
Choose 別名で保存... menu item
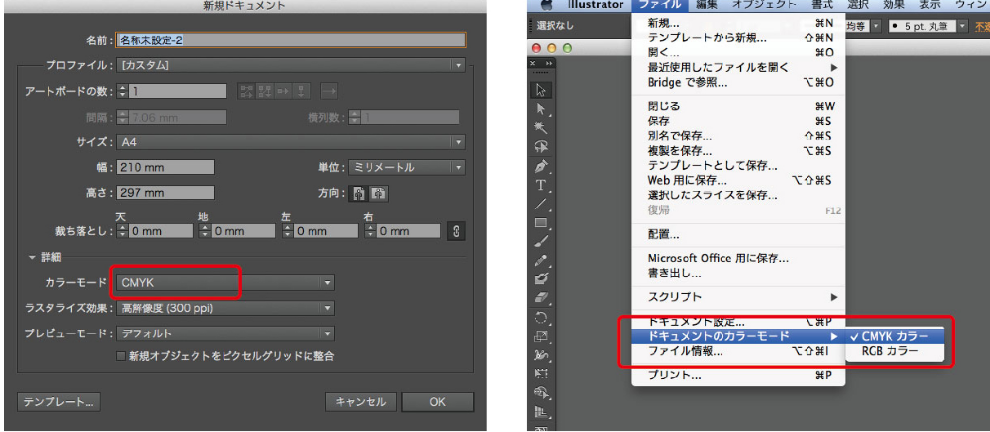click(x=739, y=136)
